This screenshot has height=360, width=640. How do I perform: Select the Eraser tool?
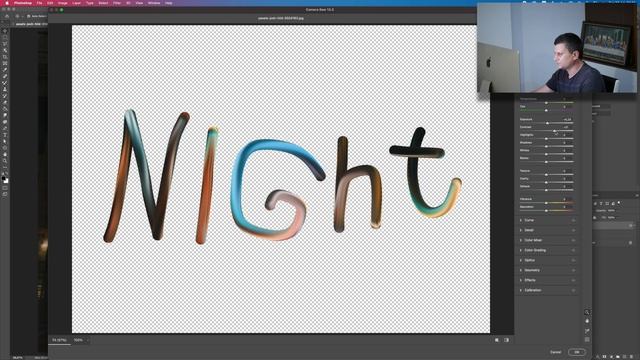click(5, 102)
